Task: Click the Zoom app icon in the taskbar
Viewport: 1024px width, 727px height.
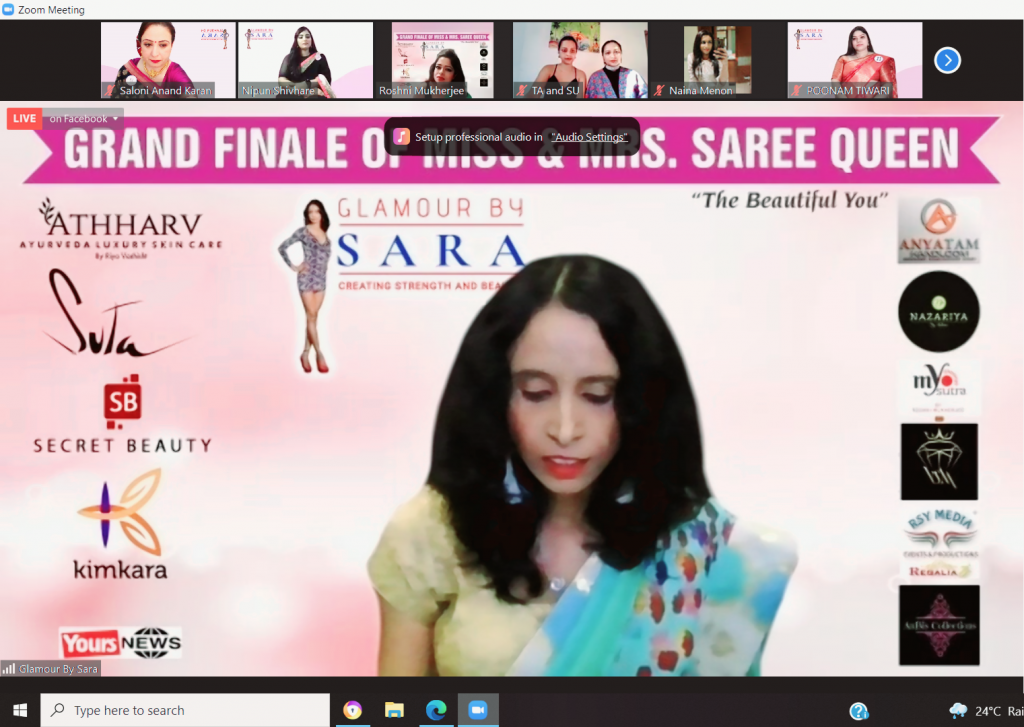Action: pos(478,710)
